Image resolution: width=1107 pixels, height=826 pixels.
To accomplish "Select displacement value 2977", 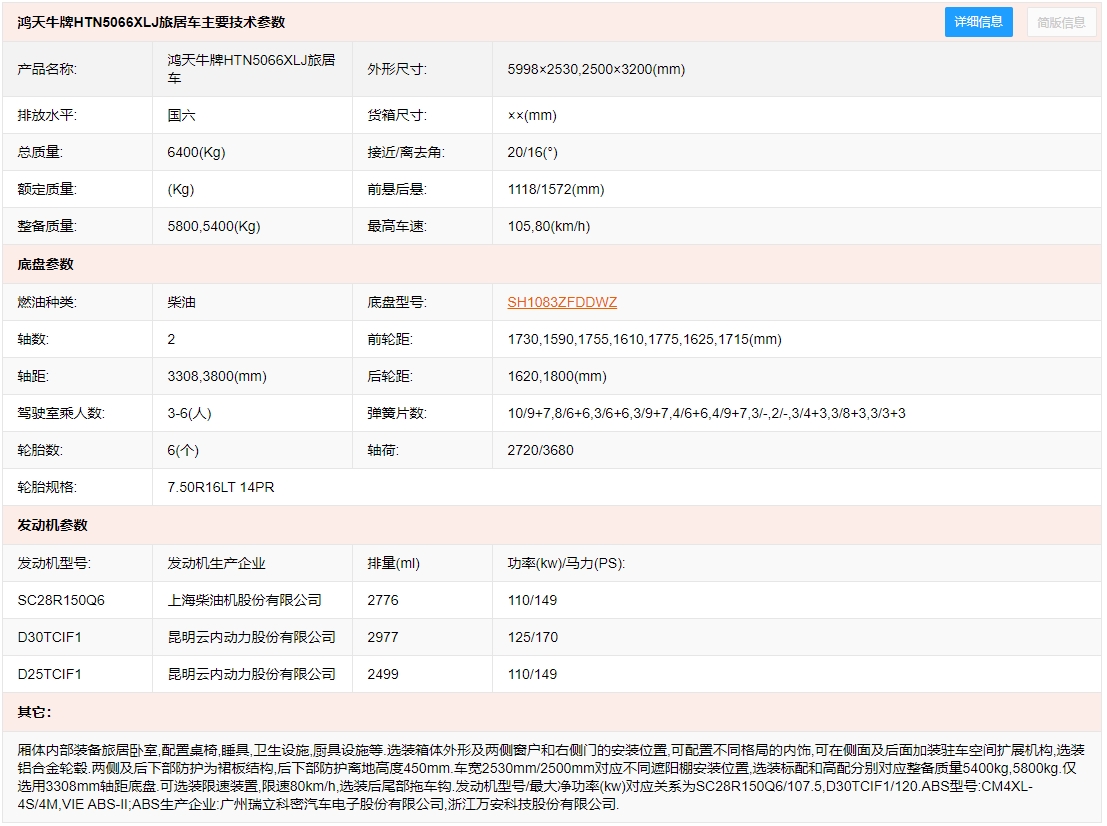I will pos(383,638).
